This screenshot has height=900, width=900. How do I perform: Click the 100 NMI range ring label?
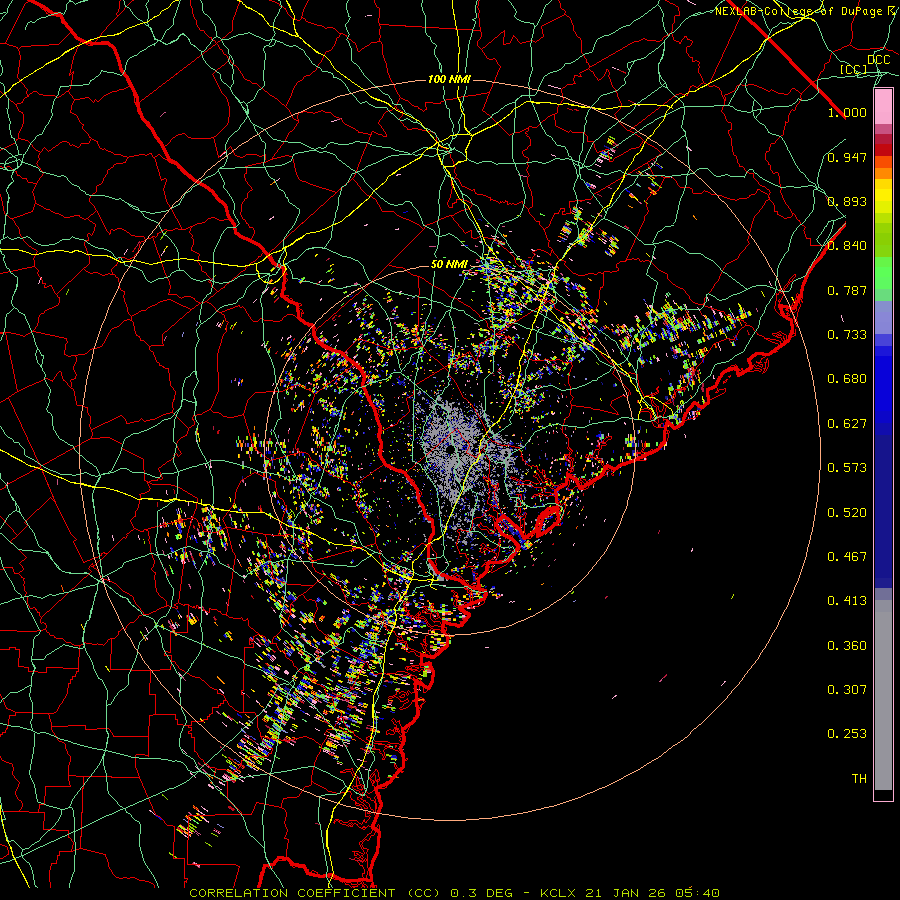[449, 79]
